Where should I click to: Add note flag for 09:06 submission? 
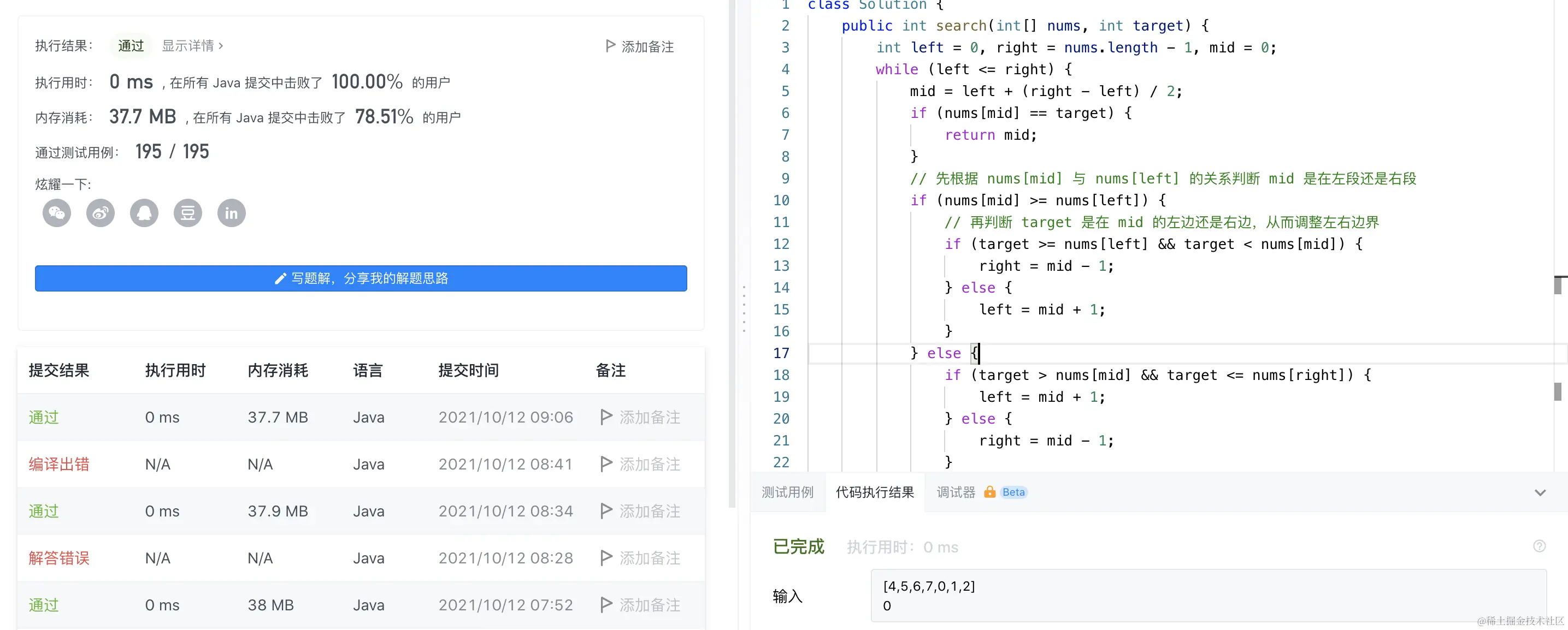(606, 417)
